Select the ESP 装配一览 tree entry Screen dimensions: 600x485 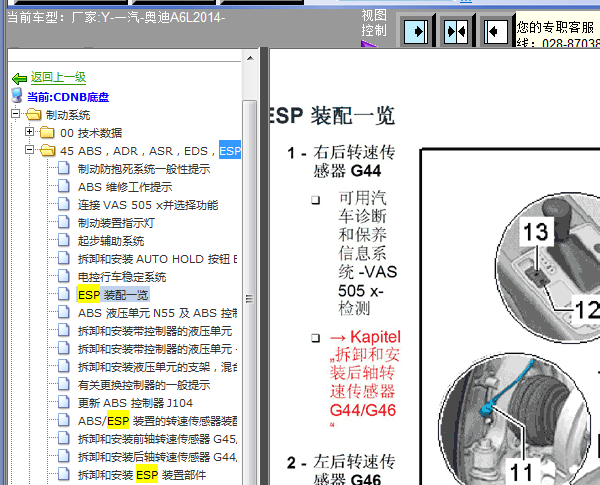click(113, 295)
